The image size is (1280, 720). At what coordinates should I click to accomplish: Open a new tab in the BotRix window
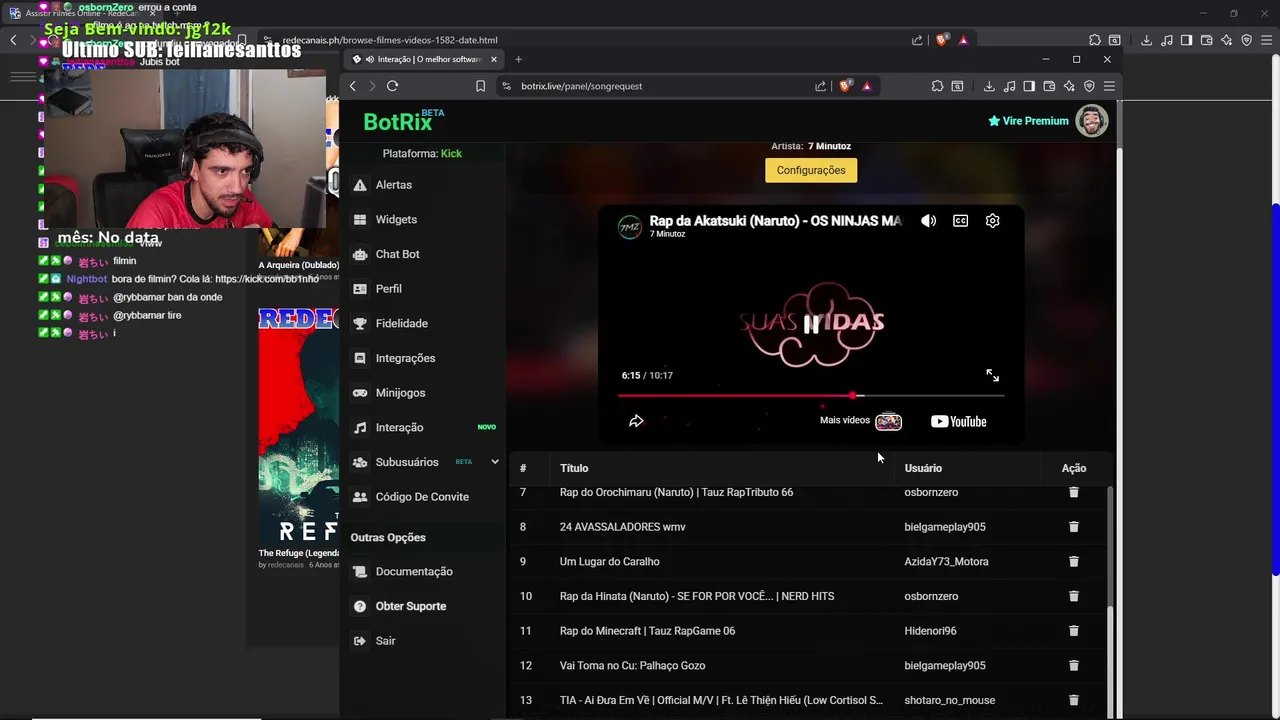tap(518, 59)
